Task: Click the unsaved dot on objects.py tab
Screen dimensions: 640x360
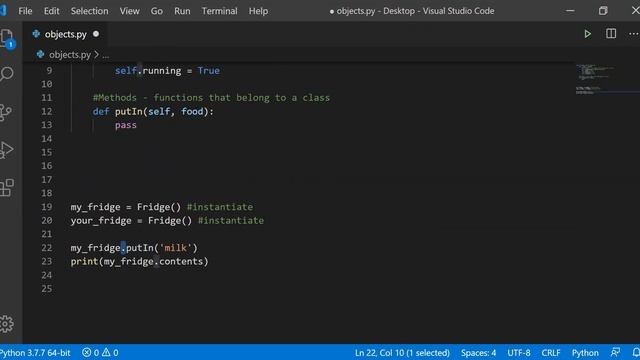Action: (x=96, y=34)
